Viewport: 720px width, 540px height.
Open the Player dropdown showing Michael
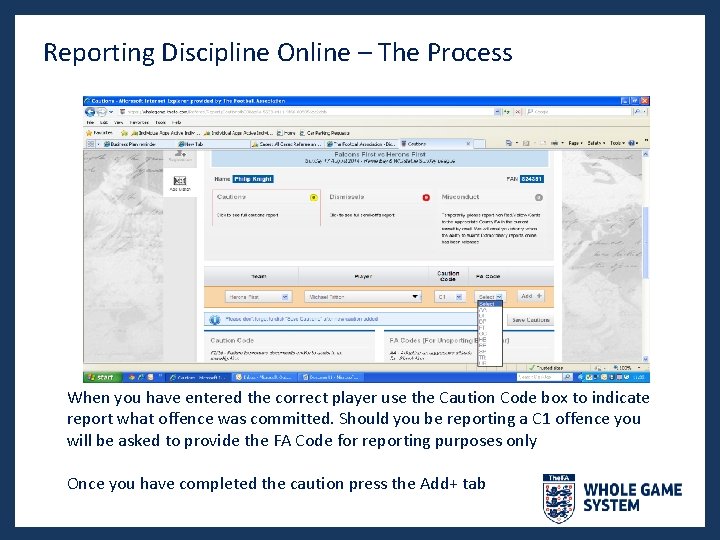(x=363, y=297)
